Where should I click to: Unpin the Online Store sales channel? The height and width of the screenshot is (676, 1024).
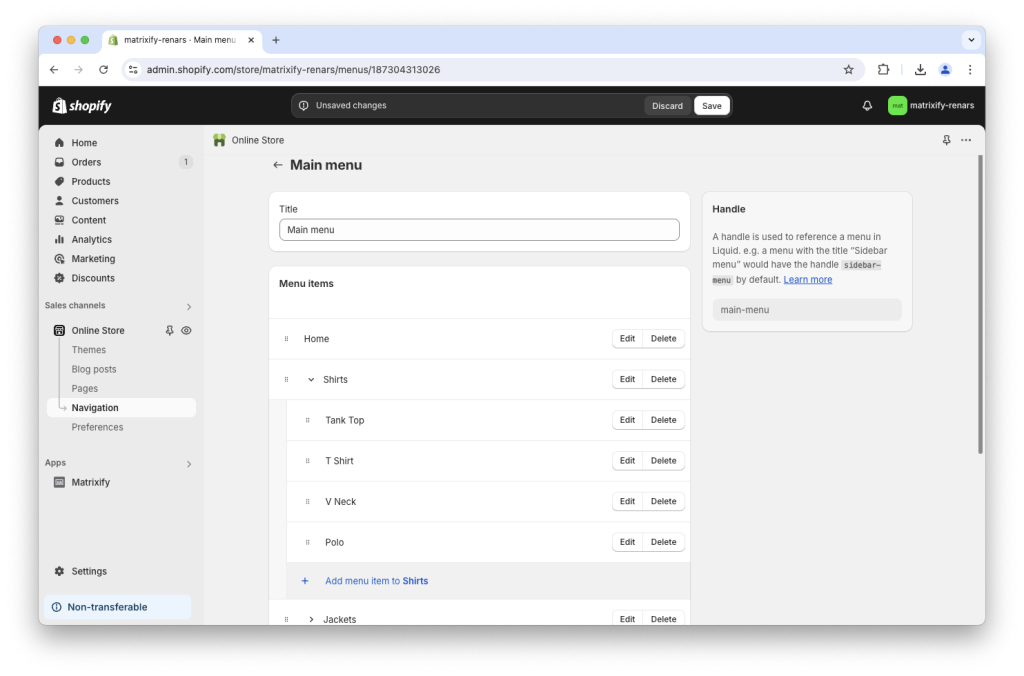click(x=169, y=330)
